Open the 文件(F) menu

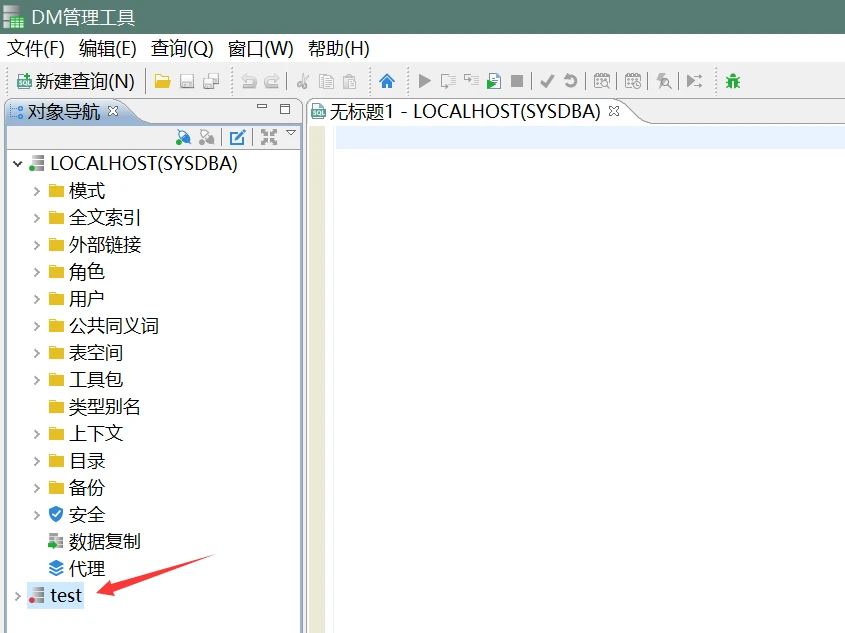[36, 49]
